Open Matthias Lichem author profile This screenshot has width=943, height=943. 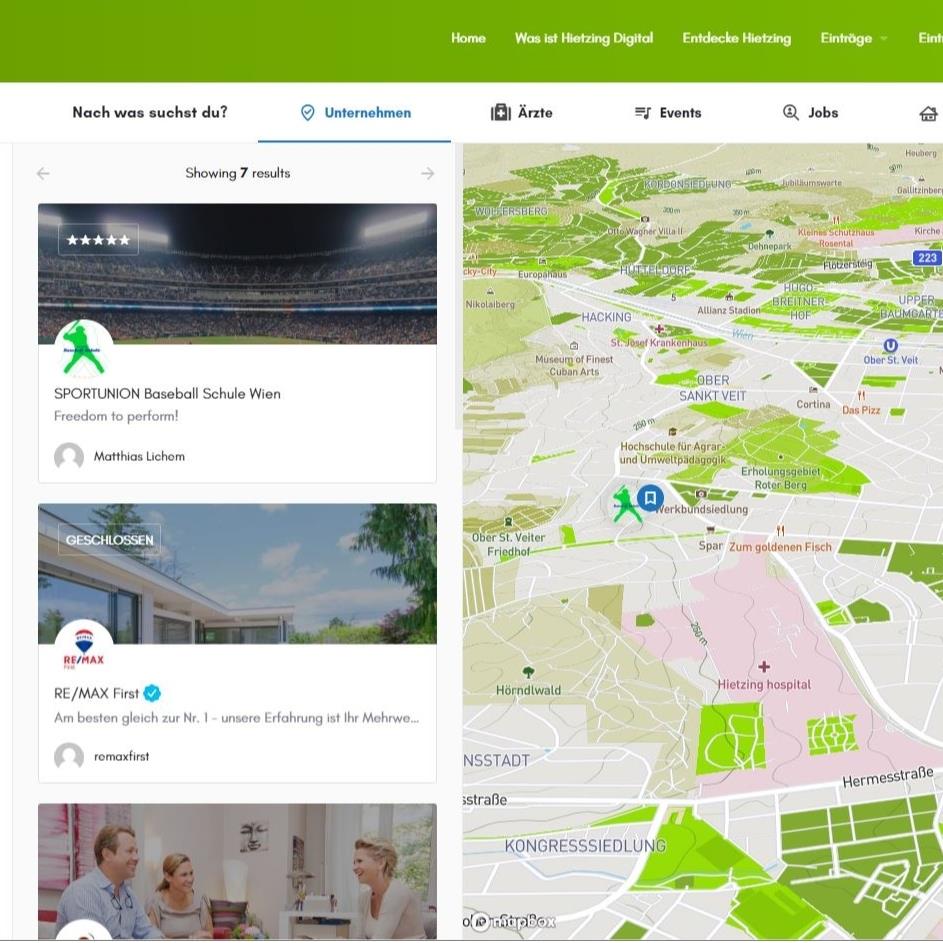pos(139,456)
